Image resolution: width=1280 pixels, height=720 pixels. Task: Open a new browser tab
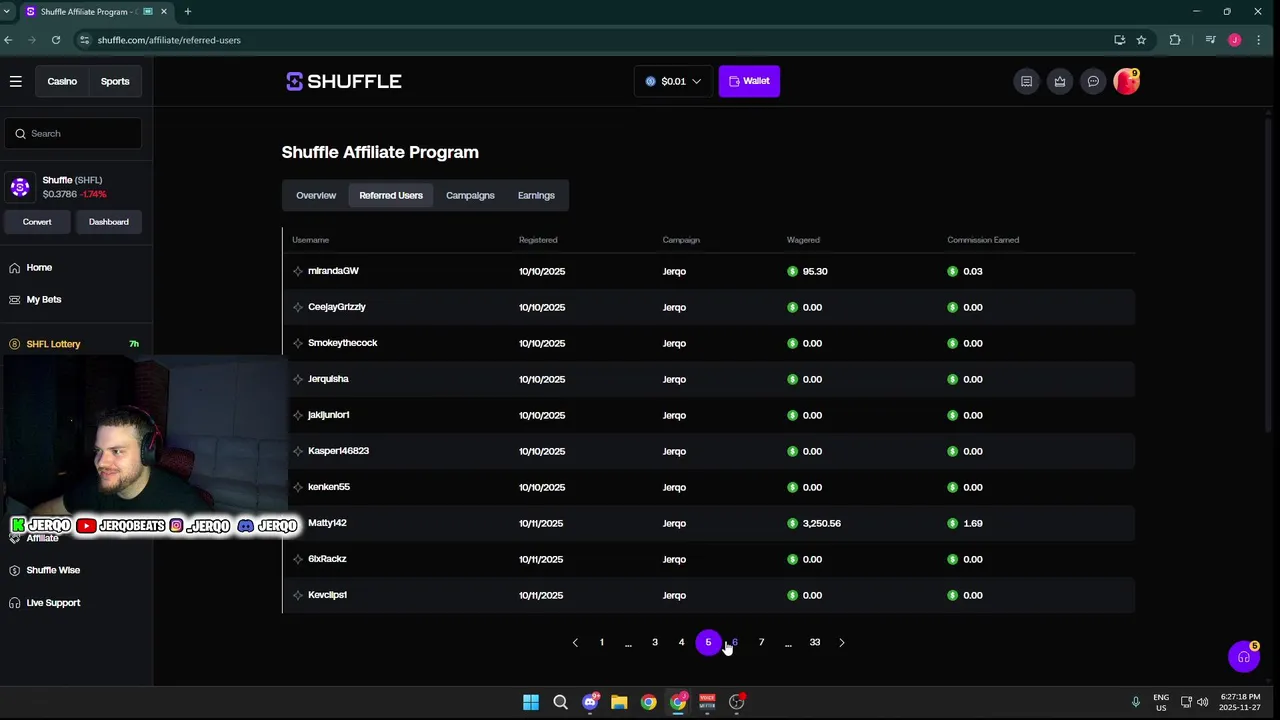(187, 11)
